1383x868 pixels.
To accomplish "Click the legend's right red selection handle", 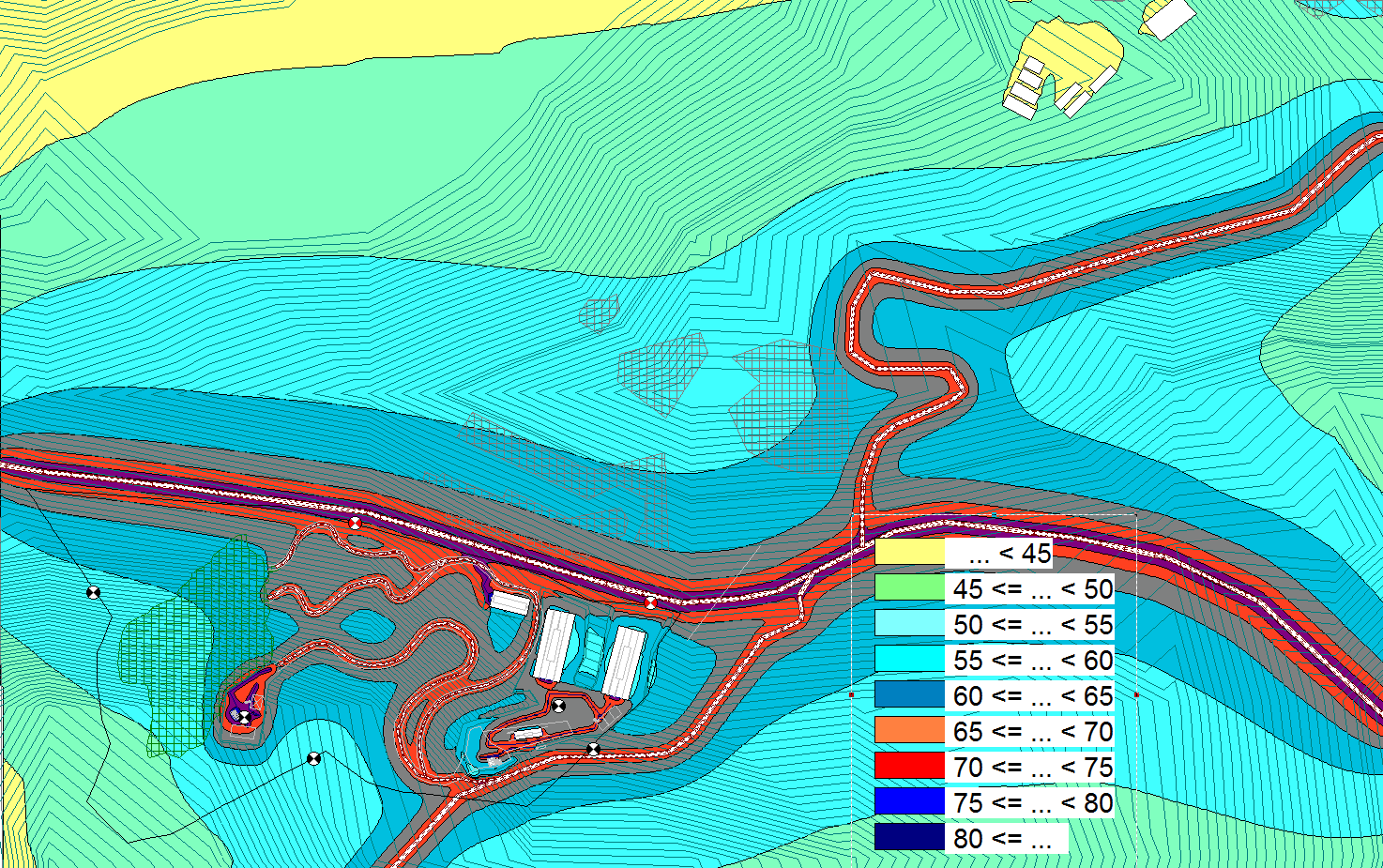I will click(1136, 695).
